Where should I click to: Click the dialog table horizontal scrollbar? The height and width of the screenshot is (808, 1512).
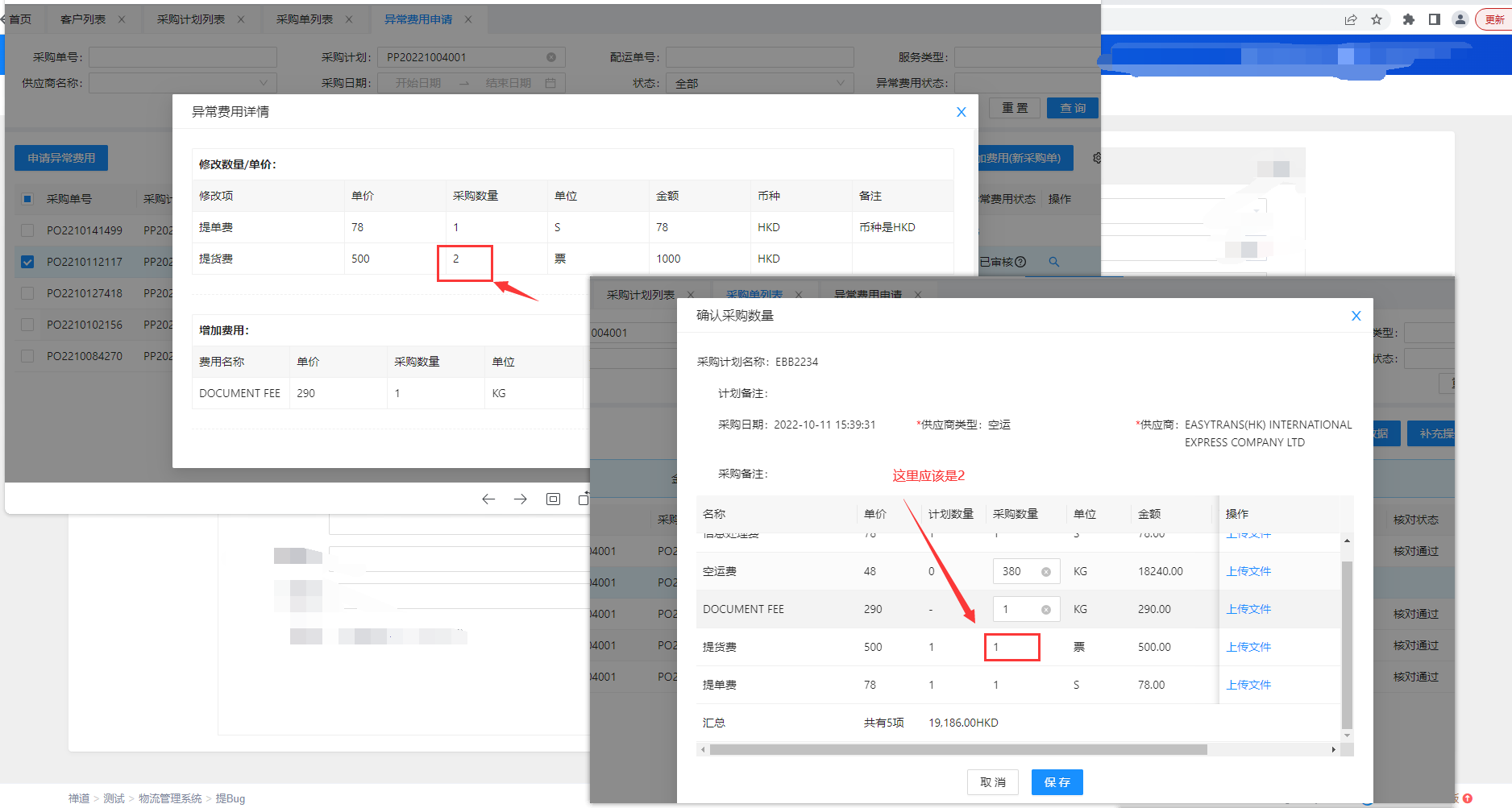957,750
